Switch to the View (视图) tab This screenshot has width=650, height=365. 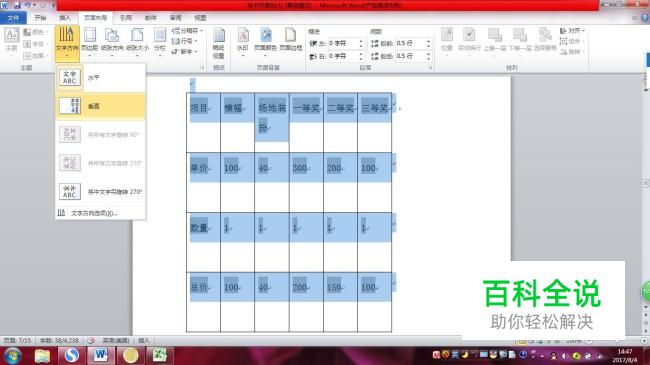(200, 18)
